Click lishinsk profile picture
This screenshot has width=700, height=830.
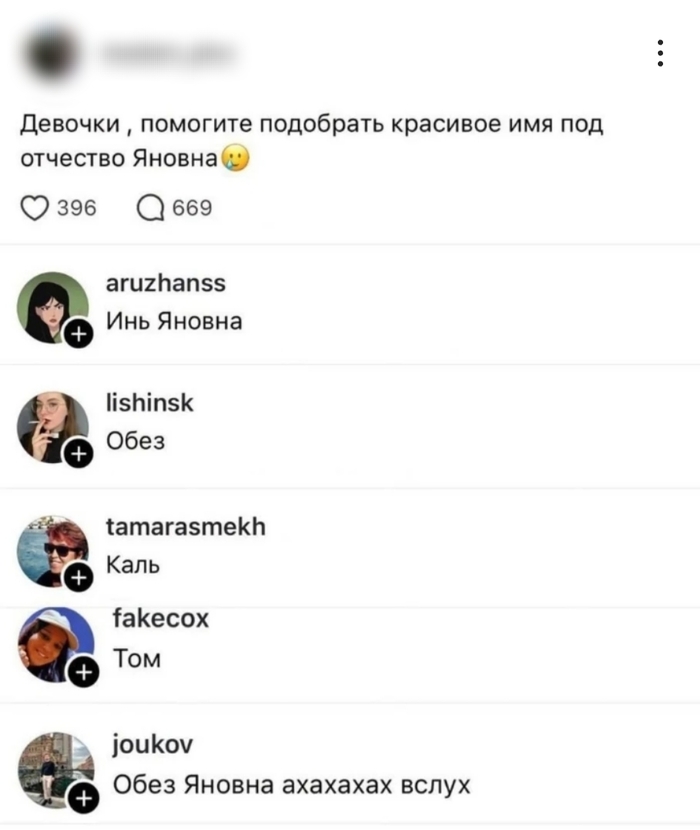(53, 427)
